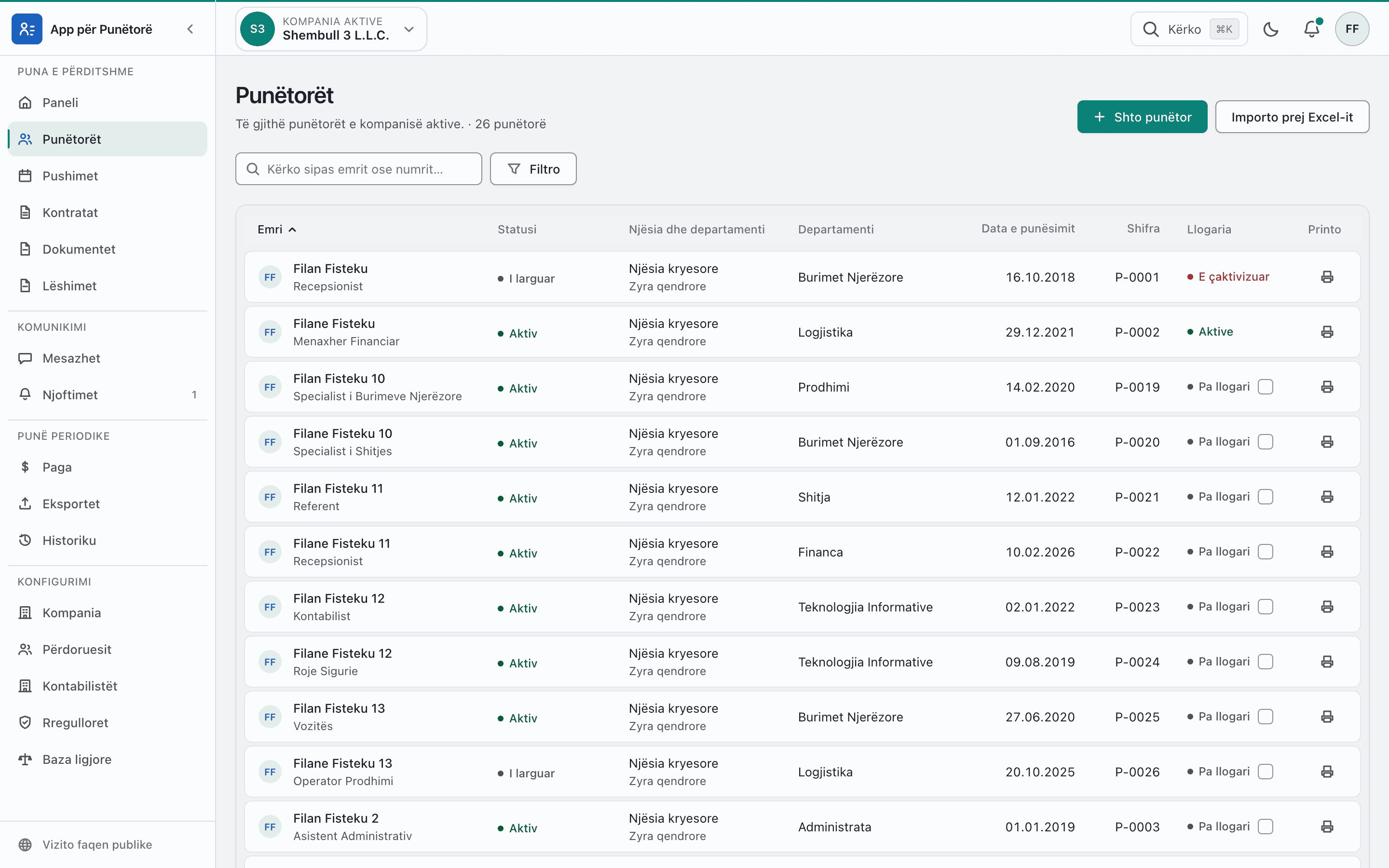Open the Filtro filter button
The width and height of the screenshot is (1389, 868).
coord(533,169)
